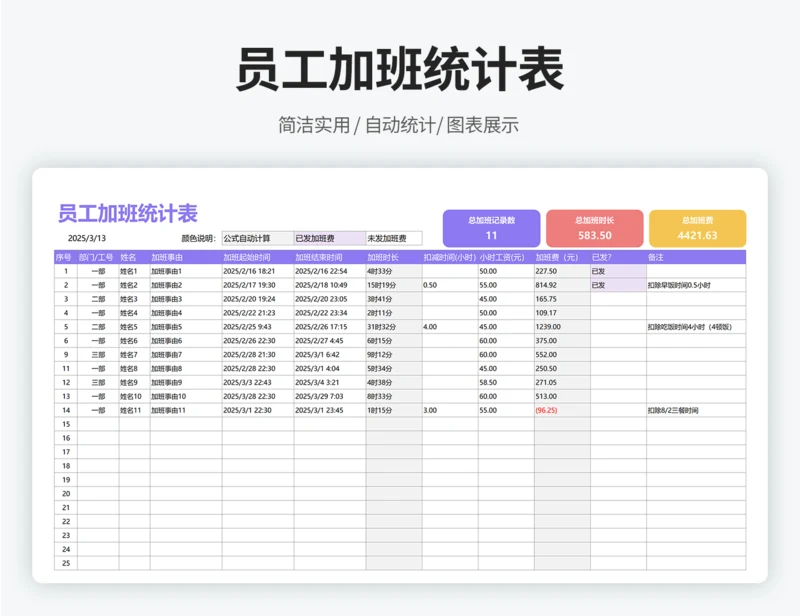Click the 公式自动计算 grey legend cell
The image size is (800, 616).
point(258,238)
